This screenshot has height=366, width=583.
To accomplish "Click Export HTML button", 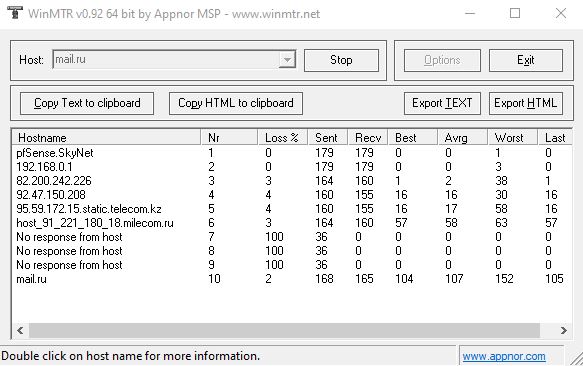I will point(526,103).
